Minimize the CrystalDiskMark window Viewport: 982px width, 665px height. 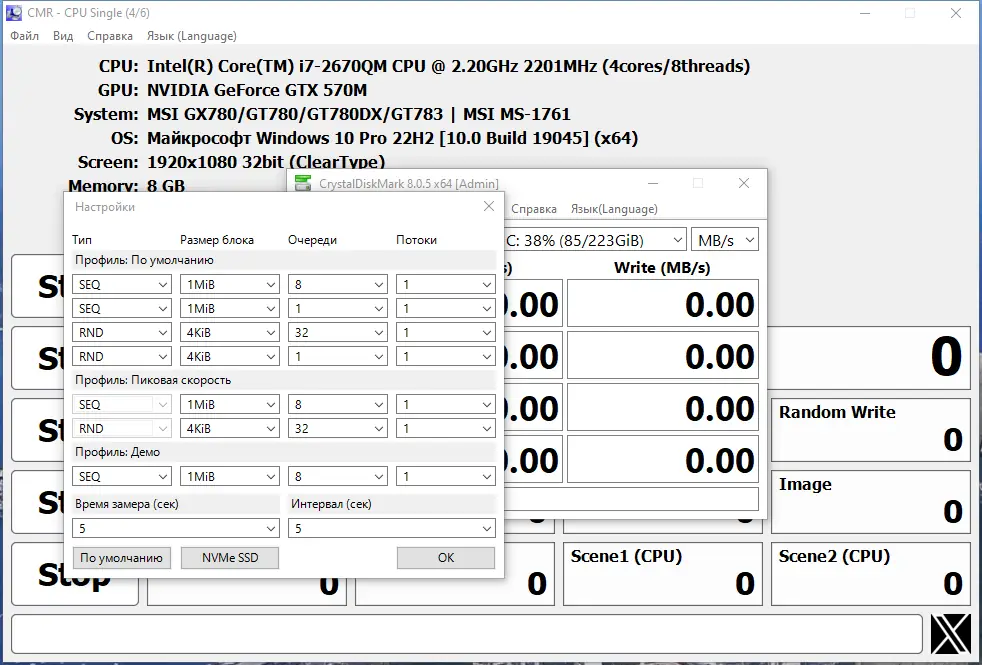pos(653,183)
